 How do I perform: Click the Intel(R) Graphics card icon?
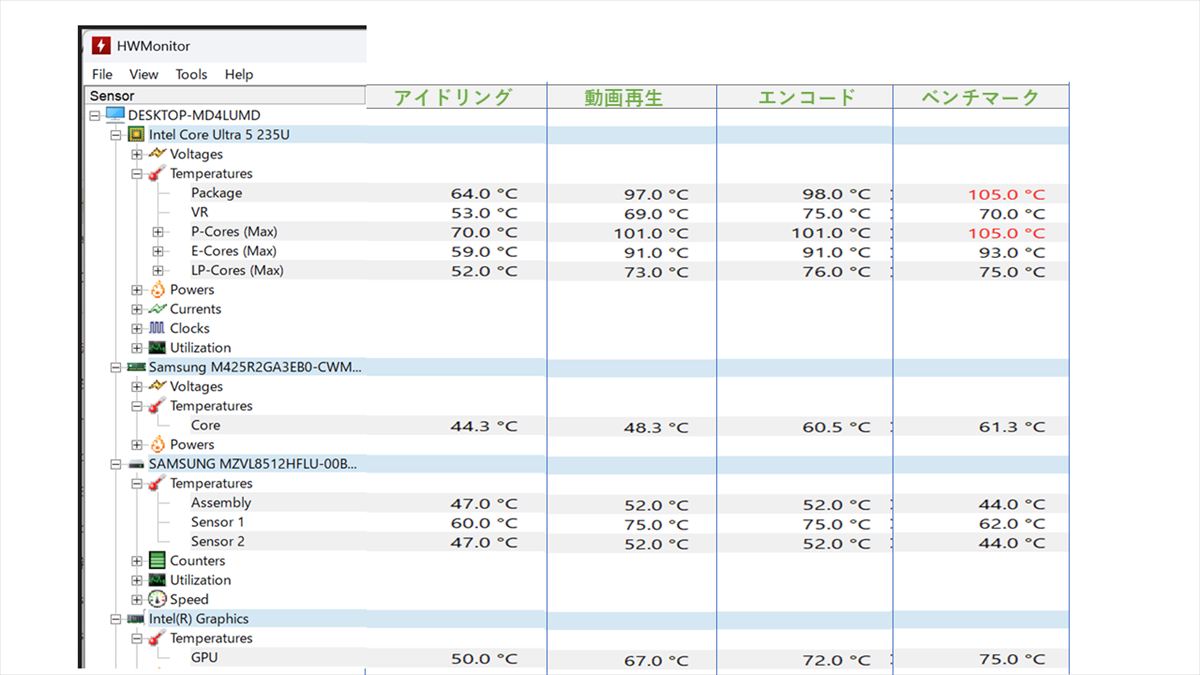coord(136,619)
